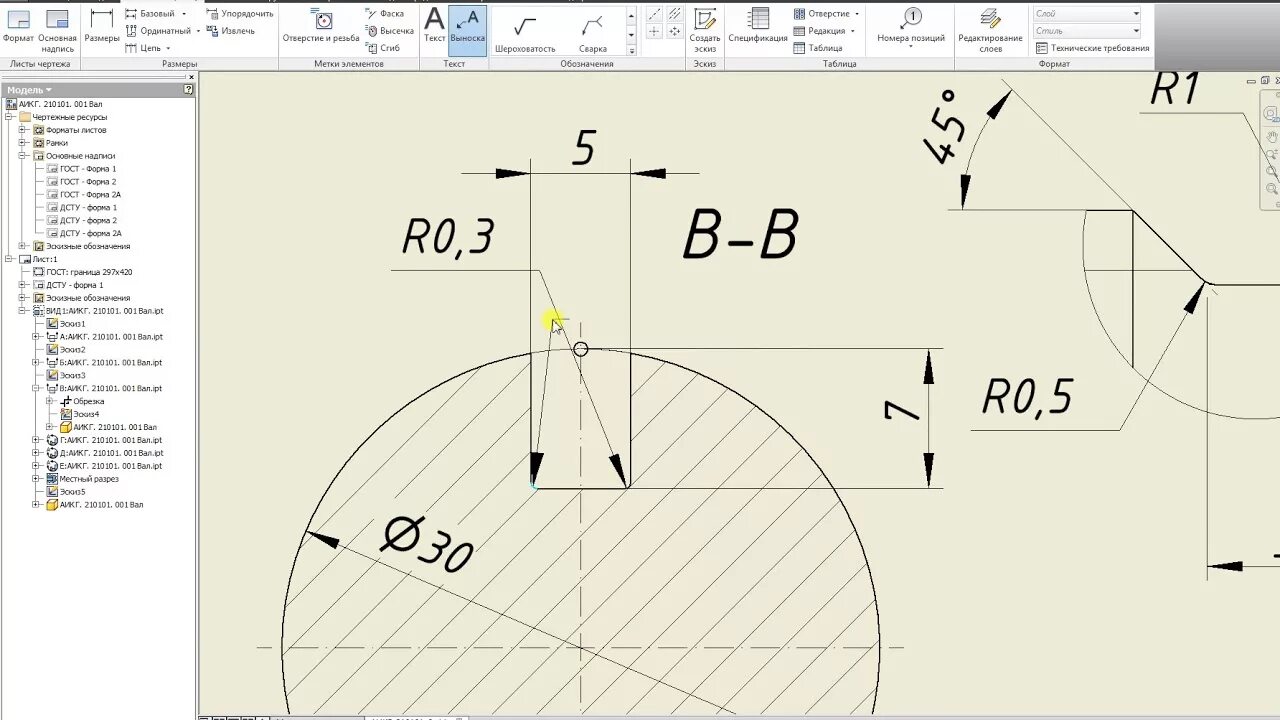Image resolution: width=1280 pixels, height=720 pixels.
Task: Insert a Таблица general table
Action: [x=818, y=48]
